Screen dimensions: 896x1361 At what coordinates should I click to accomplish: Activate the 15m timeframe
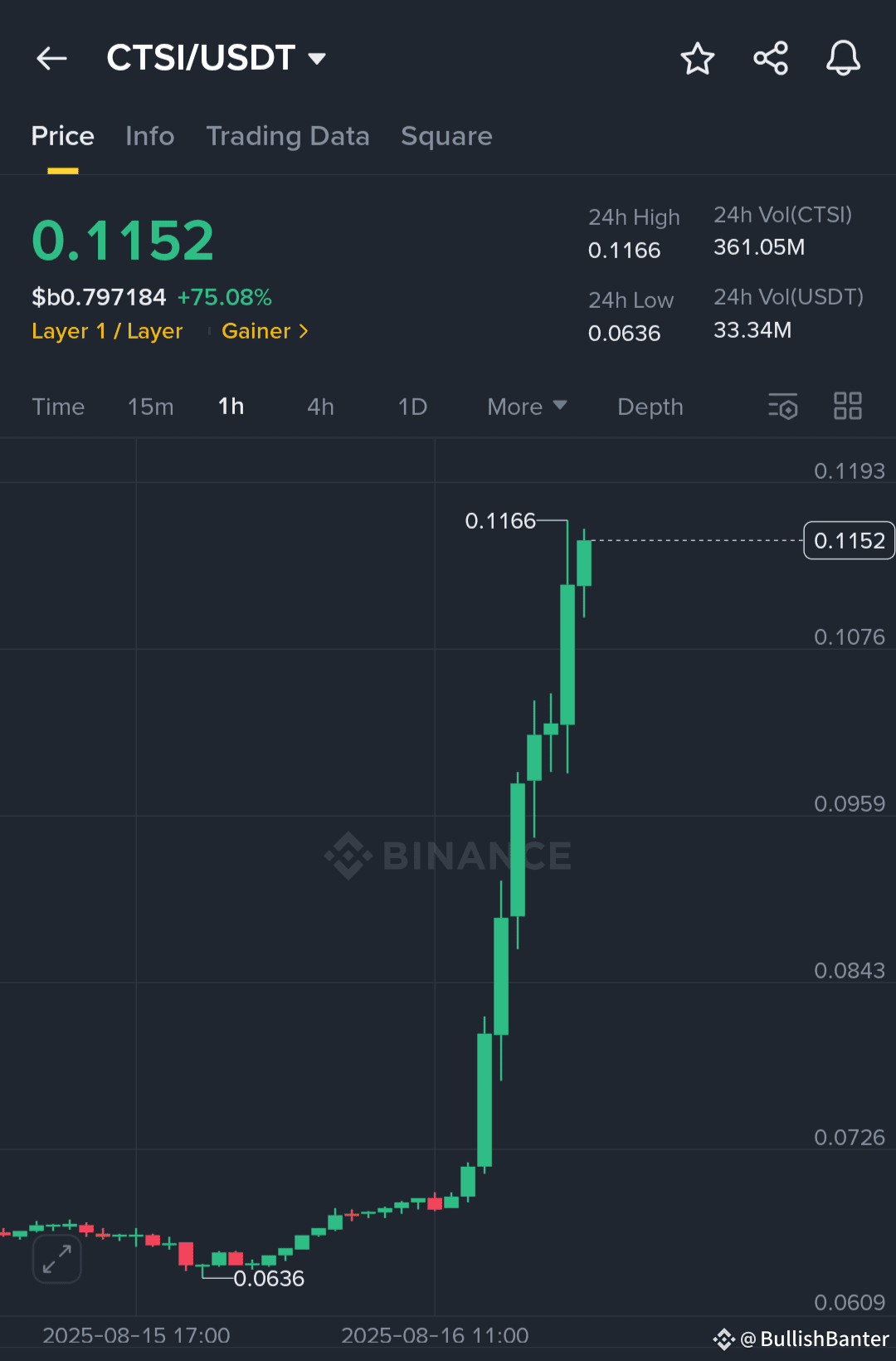coord(150,407)
